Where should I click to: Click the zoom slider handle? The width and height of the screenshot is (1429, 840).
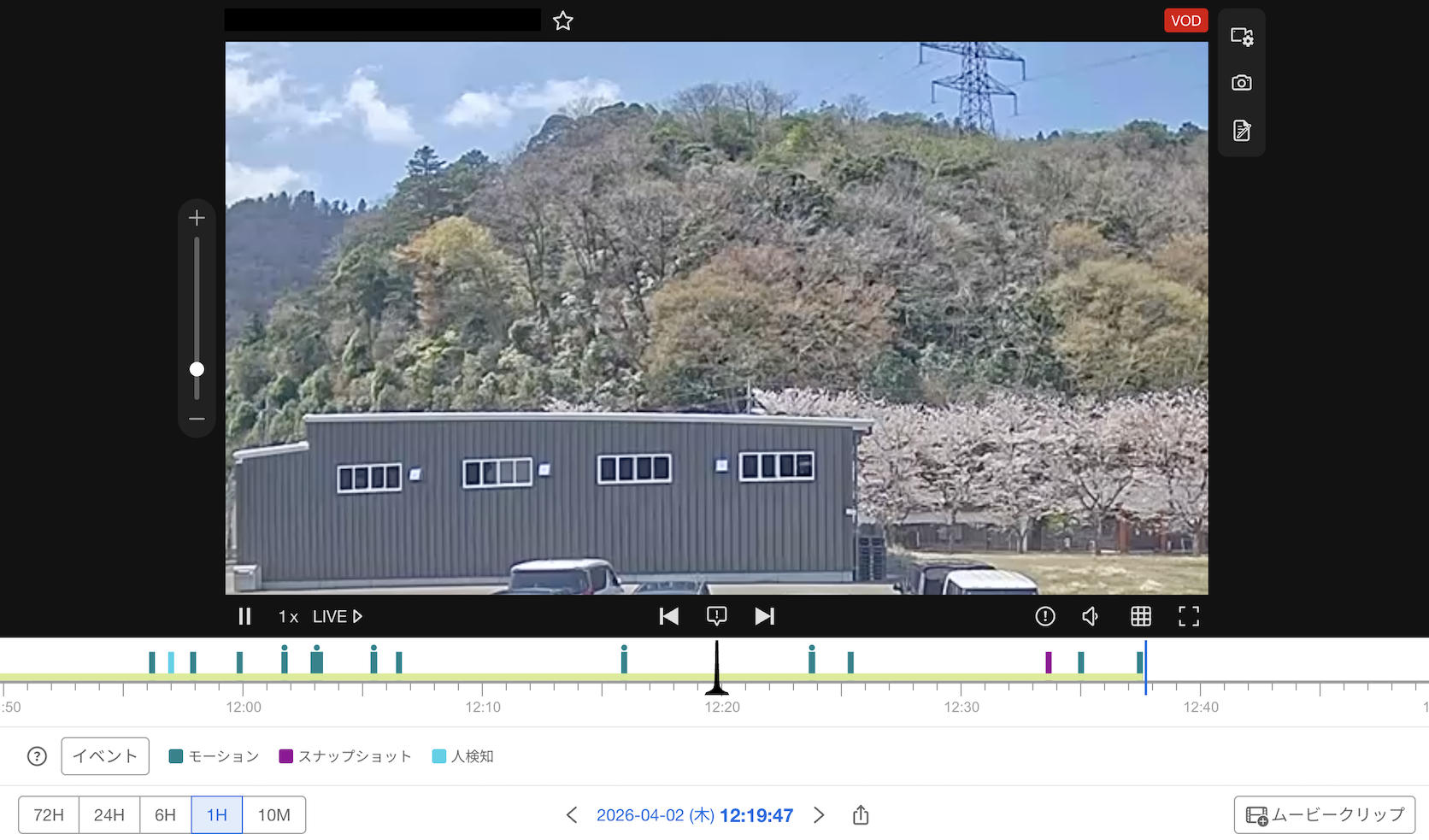click(197, 369)
